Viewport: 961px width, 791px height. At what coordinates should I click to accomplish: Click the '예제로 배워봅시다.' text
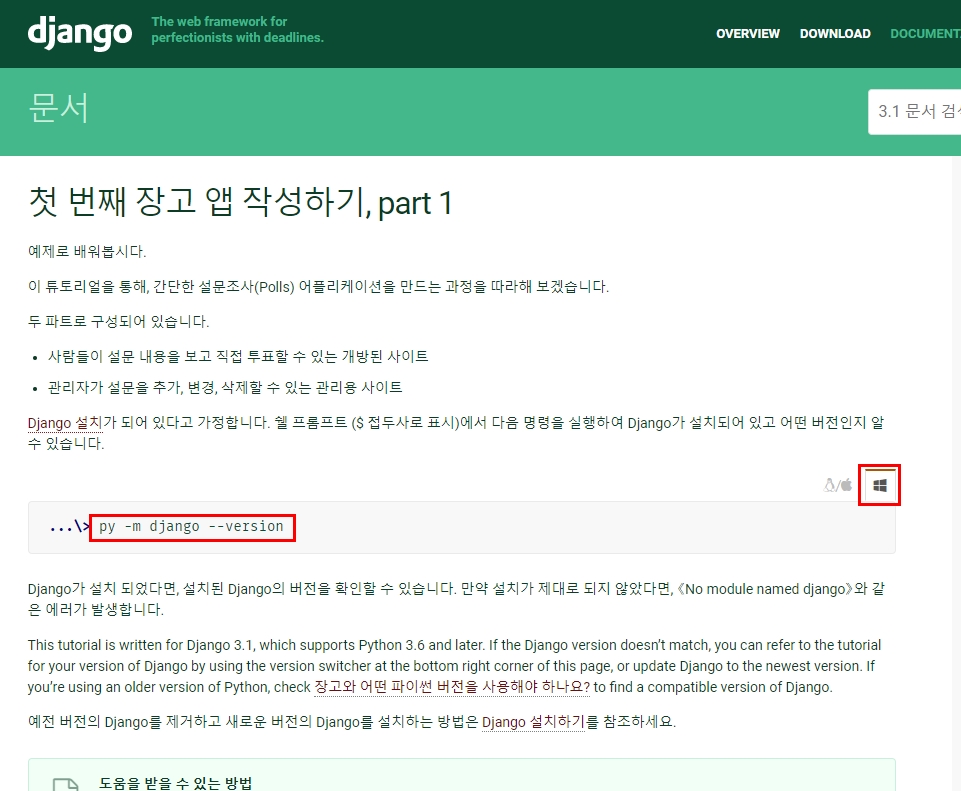[x=87, y=252]
